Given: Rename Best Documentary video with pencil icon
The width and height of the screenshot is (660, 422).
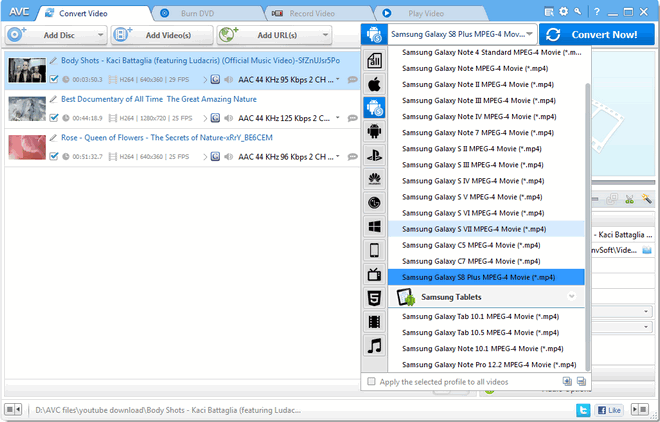Looking at the screenshot, I should pos(53,99).
